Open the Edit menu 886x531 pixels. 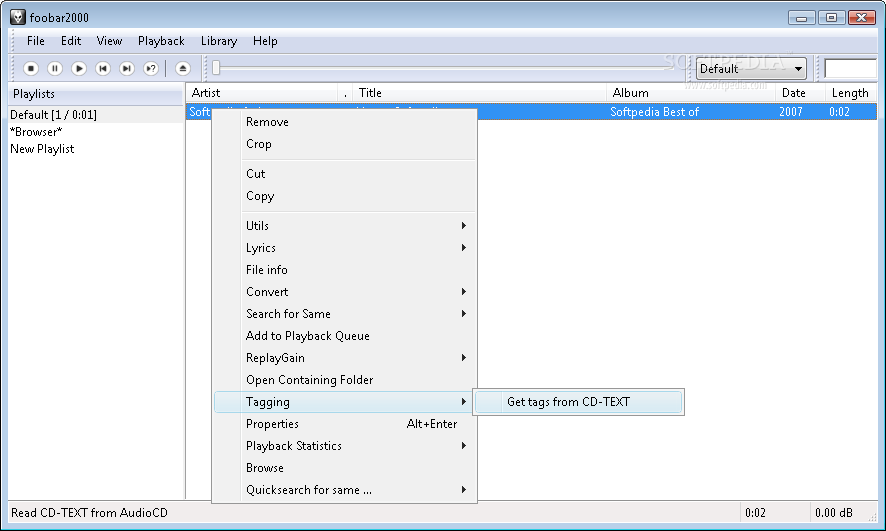pos(71,41)
